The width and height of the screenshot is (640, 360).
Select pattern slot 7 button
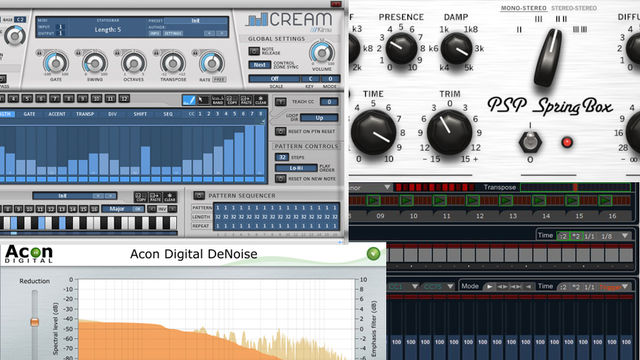point(55,98)
